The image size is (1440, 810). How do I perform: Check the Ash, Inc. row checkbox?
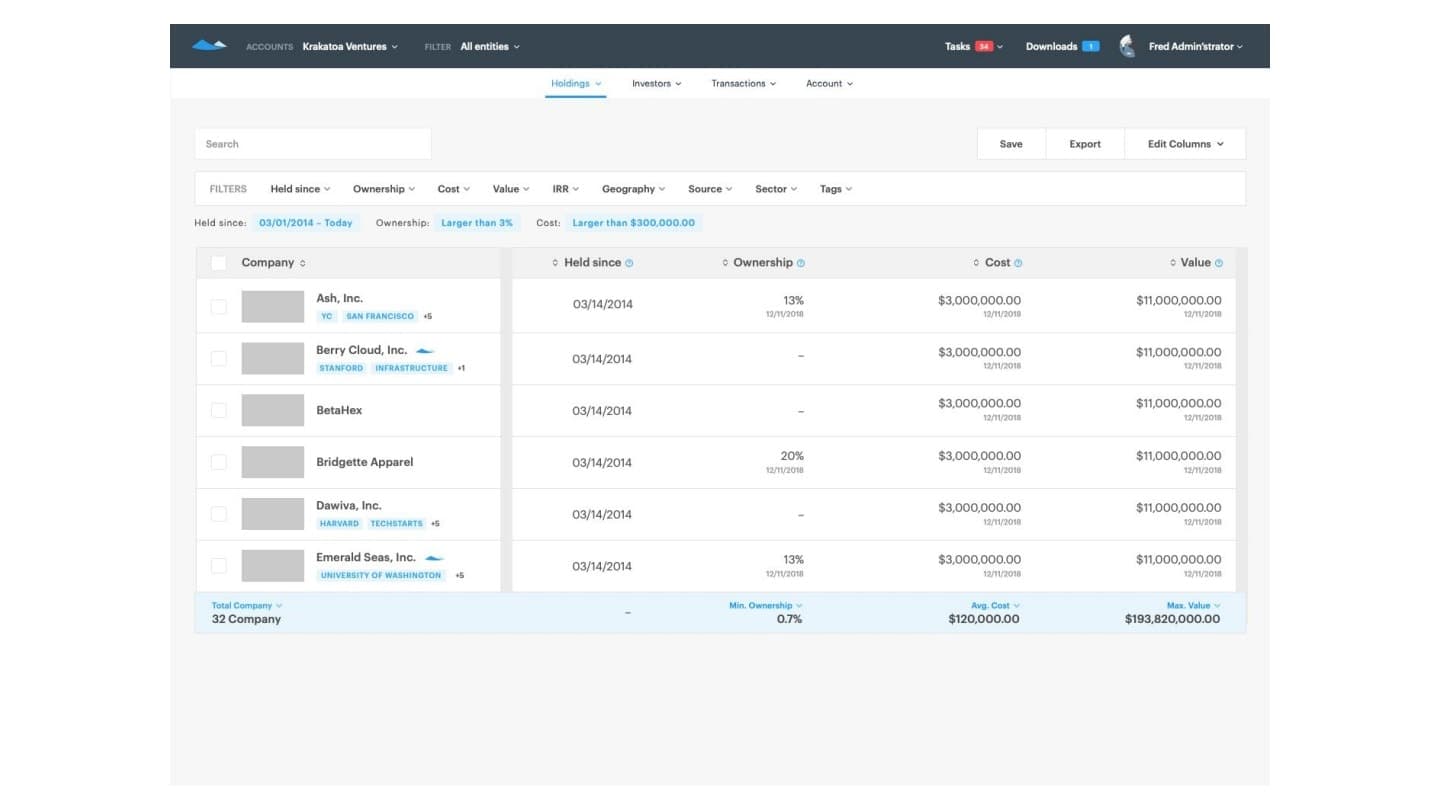218,306
